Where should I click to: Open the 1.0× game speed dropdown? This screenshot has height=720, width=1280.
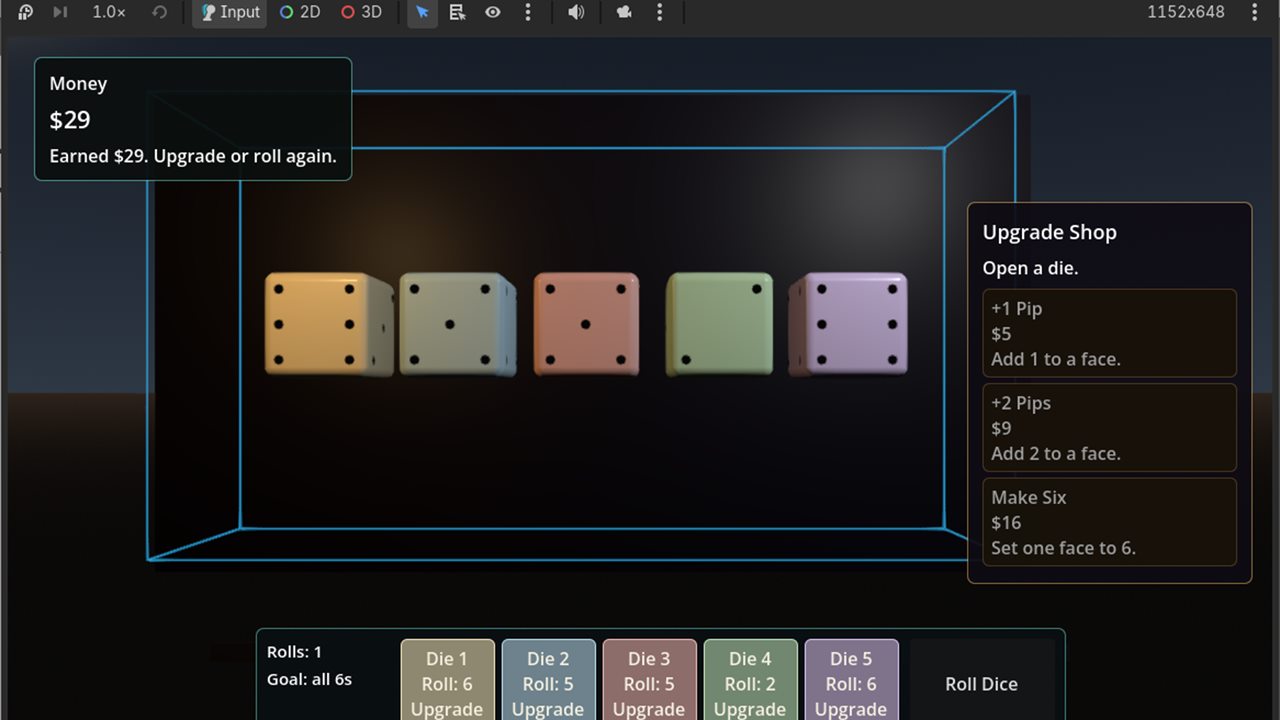[x=109, y=12]
